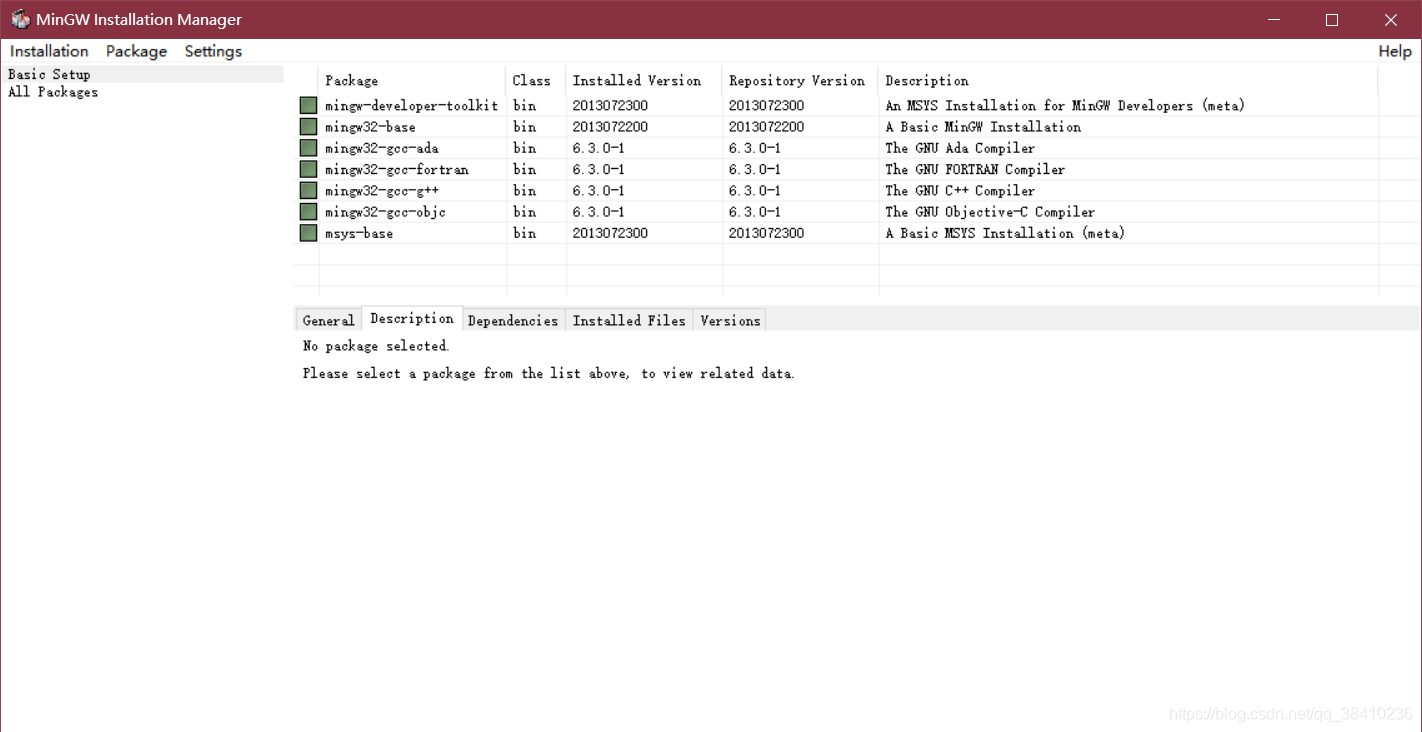
Task: Select the mingw32-base package name
Action: (370, 127)
